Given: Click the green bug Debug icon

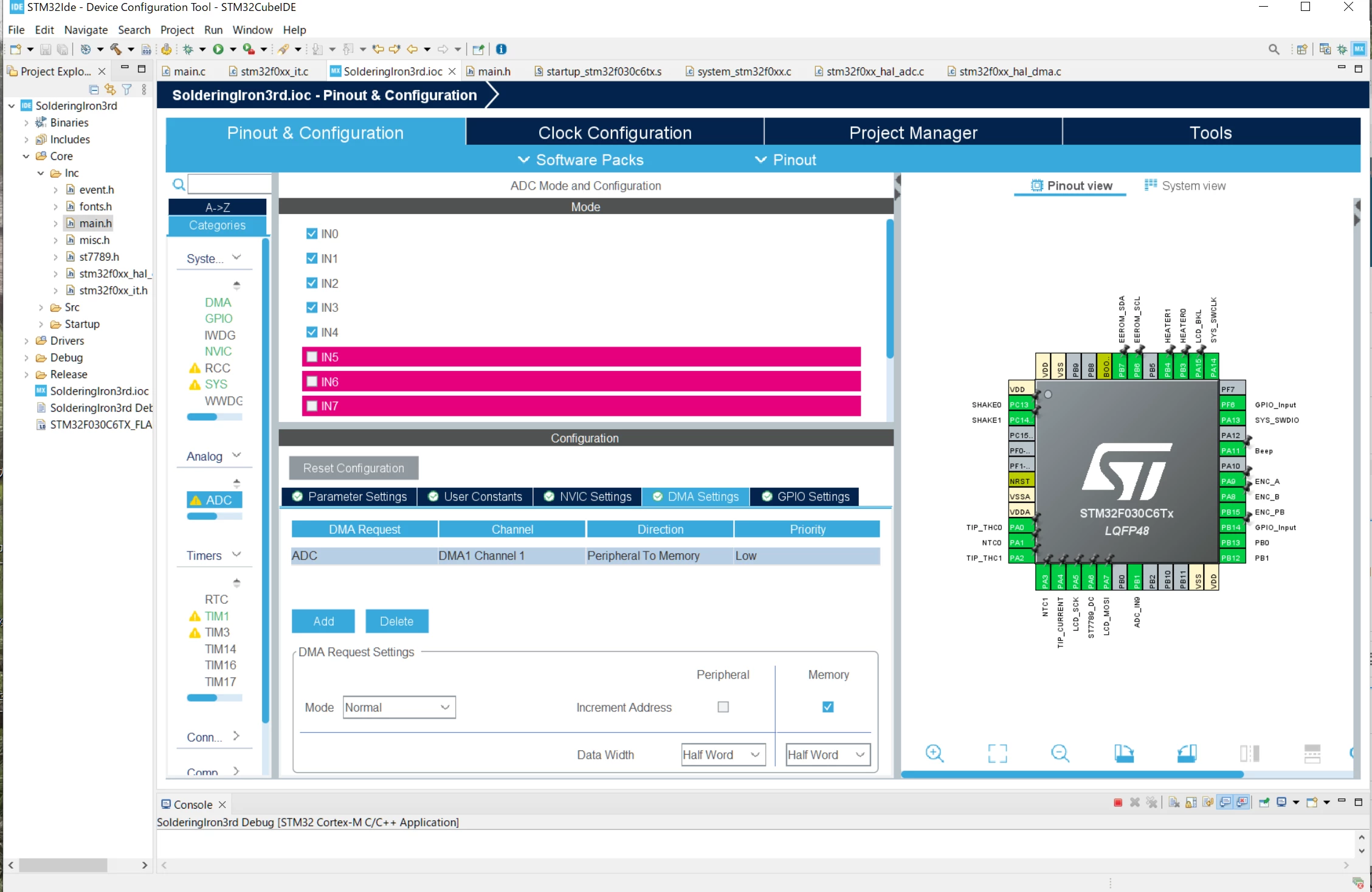Looking at the screenshot, I should [188, 49].
